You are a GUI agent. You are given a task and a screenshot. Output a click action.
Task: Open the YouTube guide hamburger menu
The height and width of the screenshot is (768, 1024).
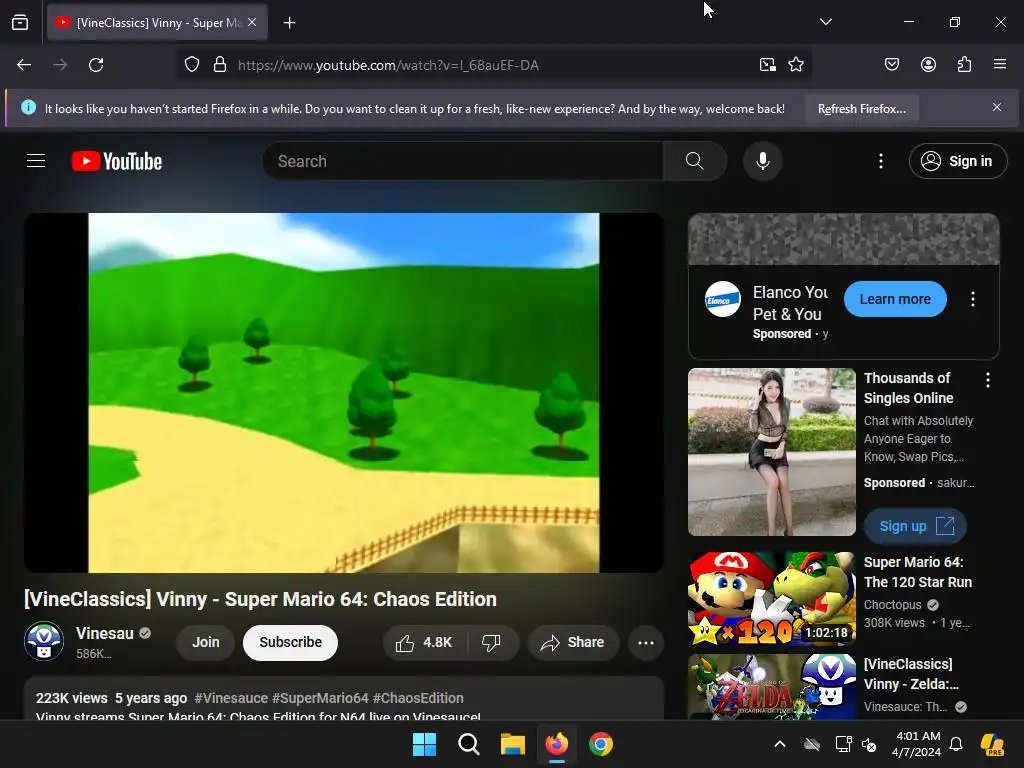[x=36, y=161]
